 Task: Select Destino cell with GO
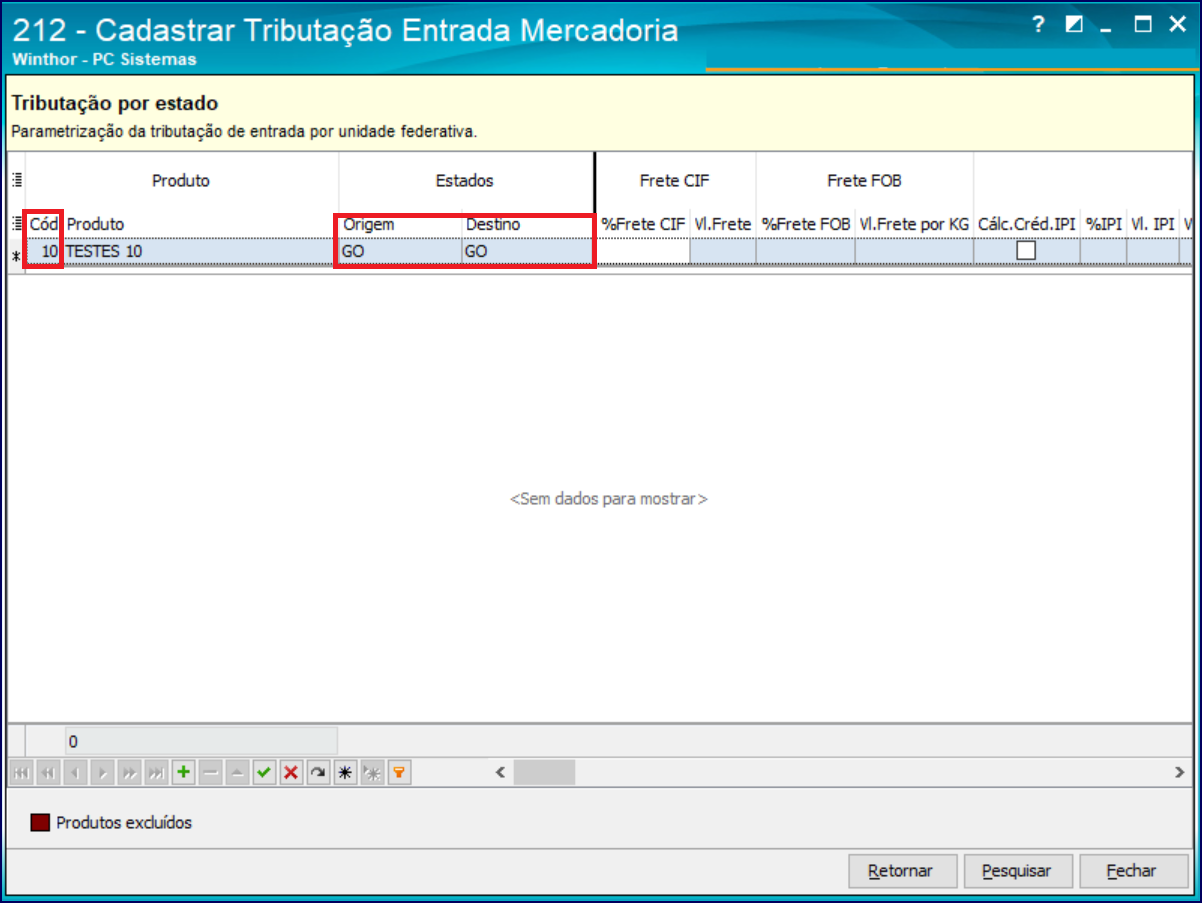[x=528, y=252]
